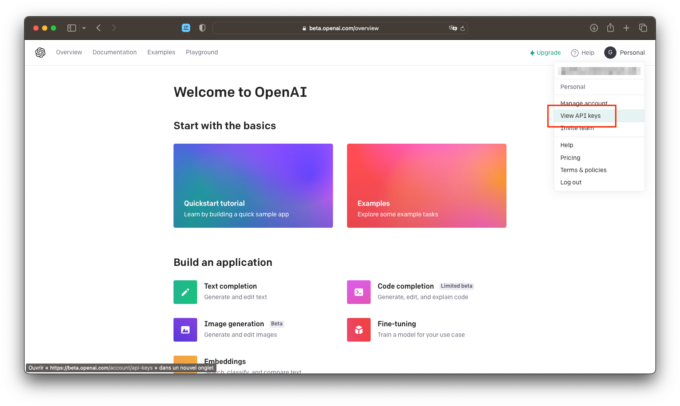680x406 pixels.
Task: Open the Embeddings link
Action: point(225,361)
